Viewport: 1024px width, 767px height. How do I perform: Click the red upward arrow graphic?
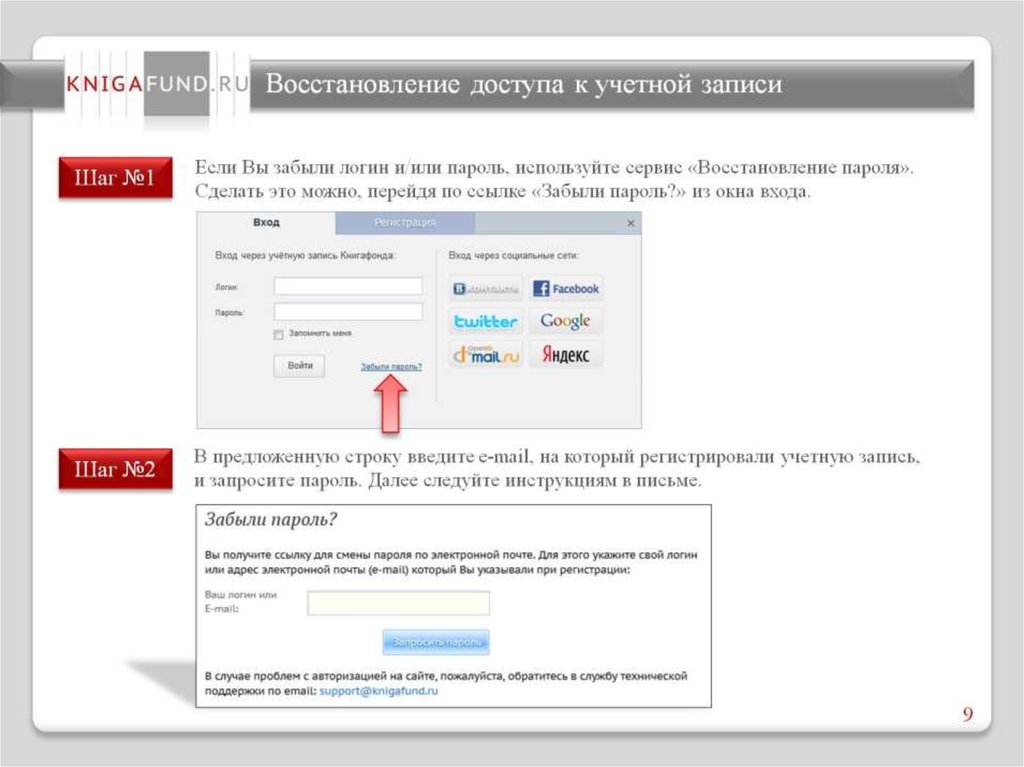pyautogui.click(x=391, y=405)
